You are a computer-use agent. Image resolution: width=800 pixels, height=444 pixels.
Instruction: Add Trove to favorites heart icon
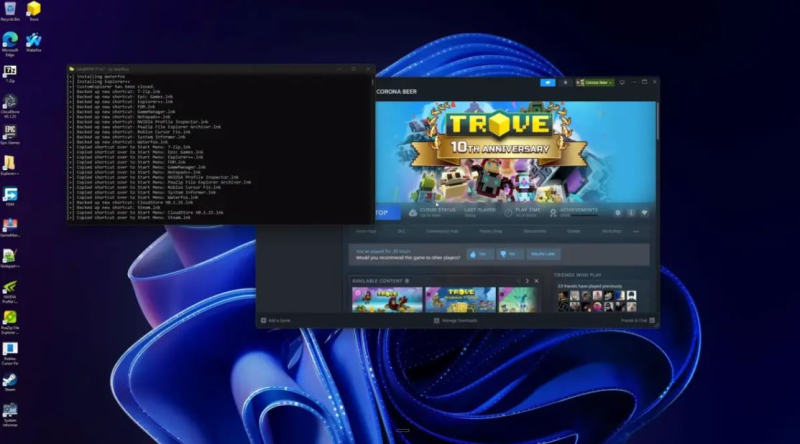[644, 213]
